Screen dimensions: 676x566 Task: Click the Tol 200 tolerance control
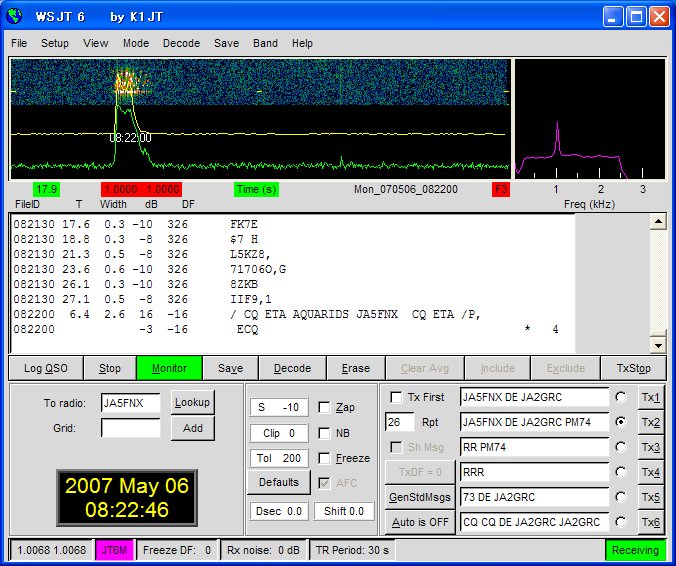(279, 458)
